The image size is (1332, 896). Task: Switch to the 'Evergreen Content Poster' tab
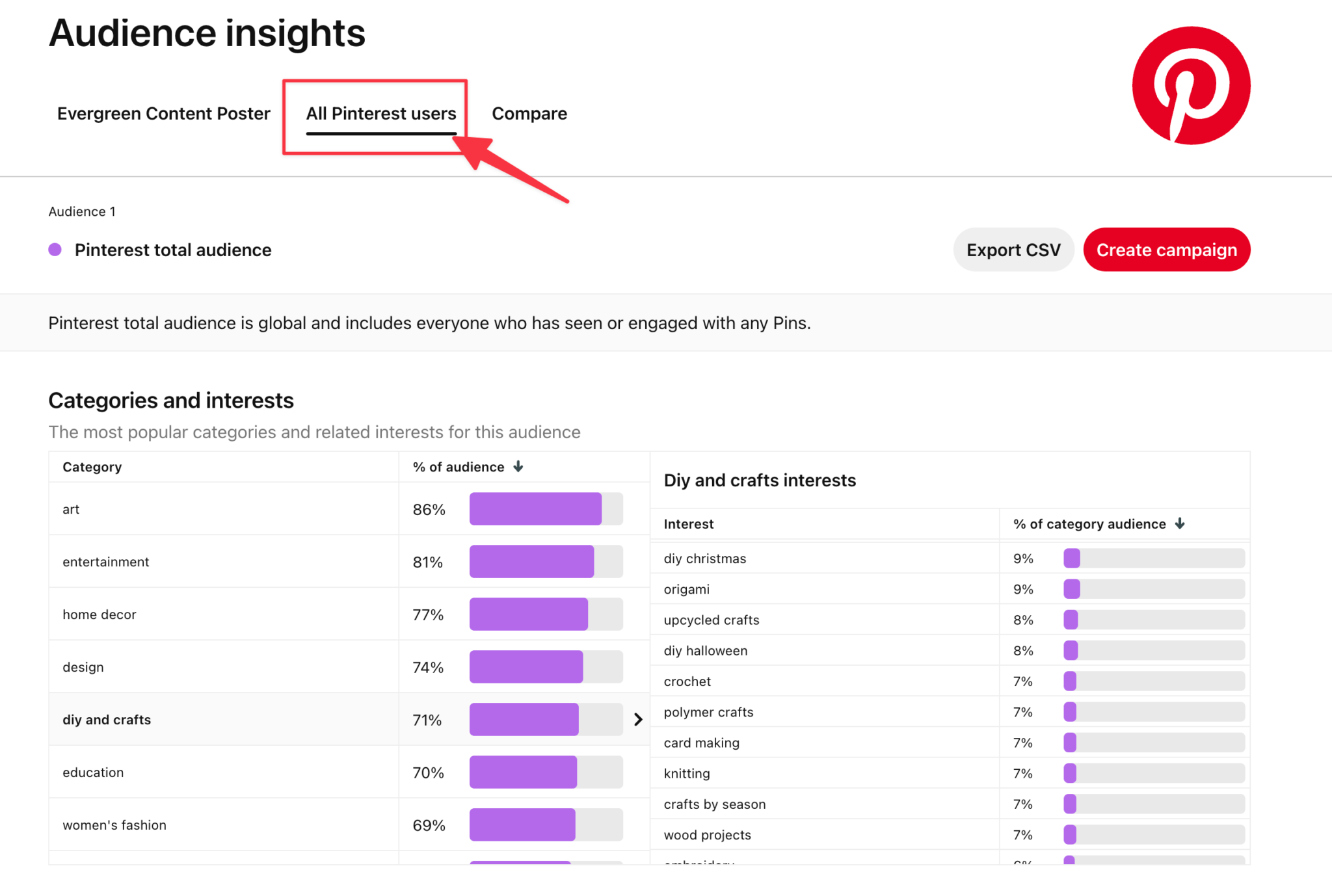163,113
